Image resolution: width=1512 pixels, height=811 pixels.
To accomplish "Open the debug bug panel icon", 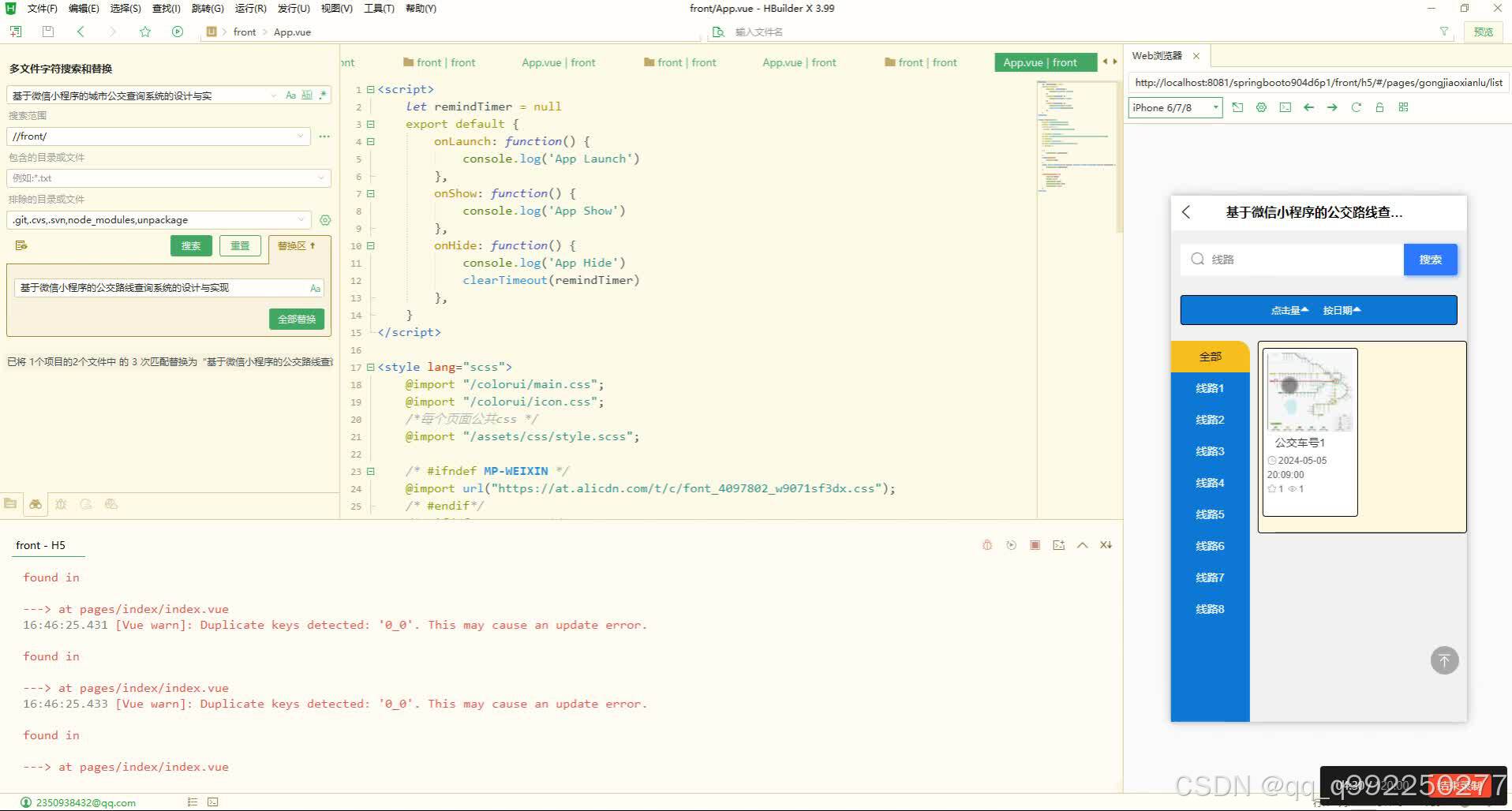I will point(61,503).
